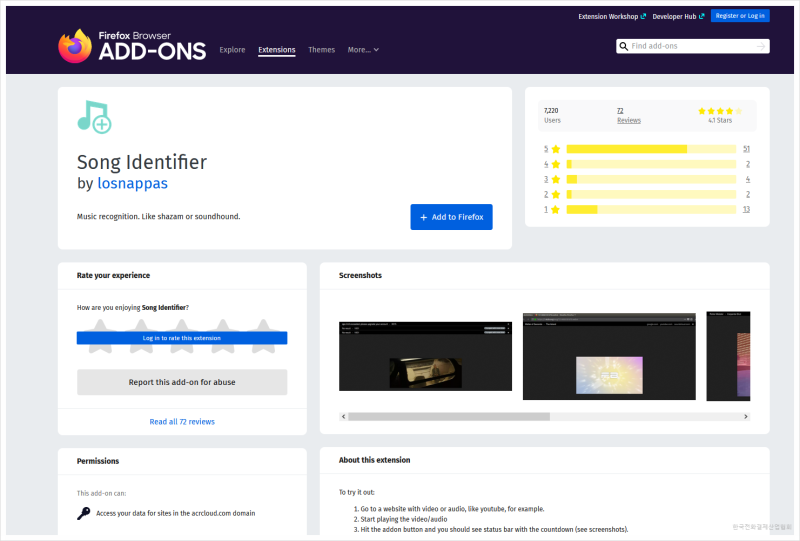
Task: Open the second screenshot with colorful image
Action: click(609, 356)
